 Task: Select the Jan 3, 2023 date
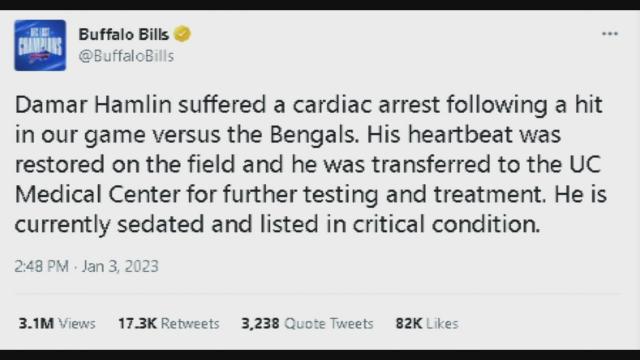click(120, 267)
